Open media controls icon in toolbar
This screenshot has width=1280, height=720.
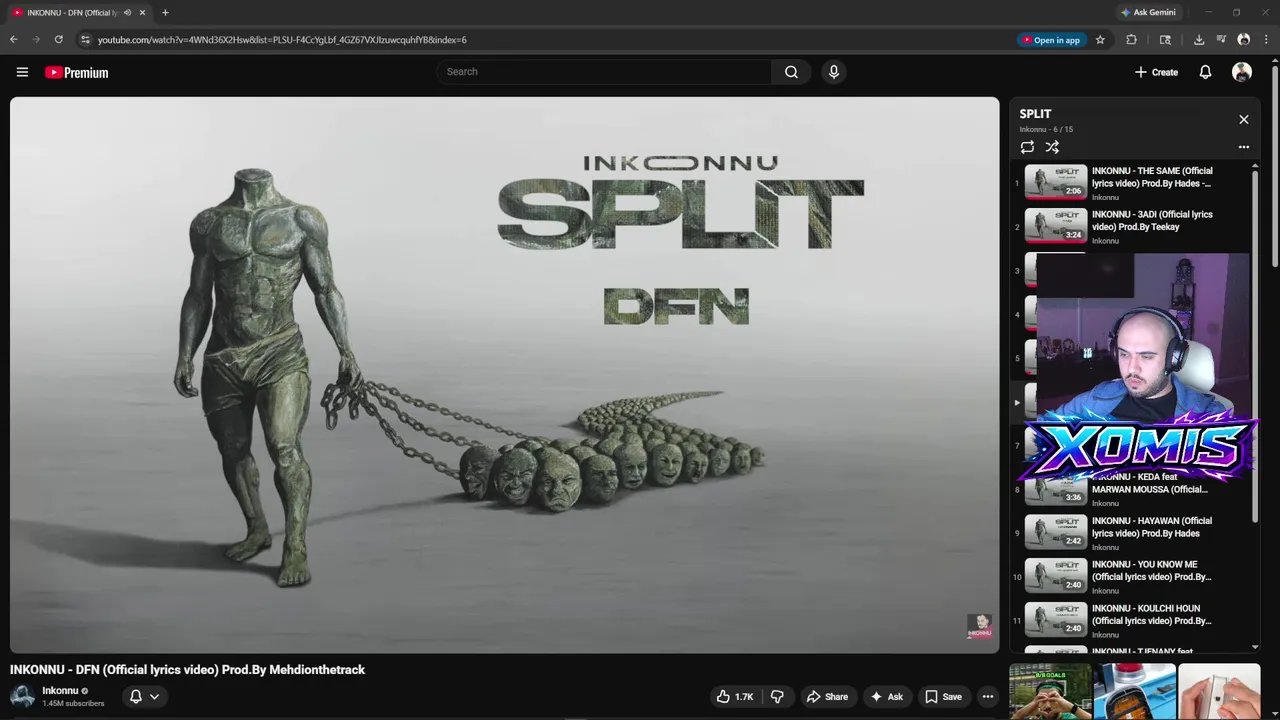pyautogui.click(x=1221, y=40)
